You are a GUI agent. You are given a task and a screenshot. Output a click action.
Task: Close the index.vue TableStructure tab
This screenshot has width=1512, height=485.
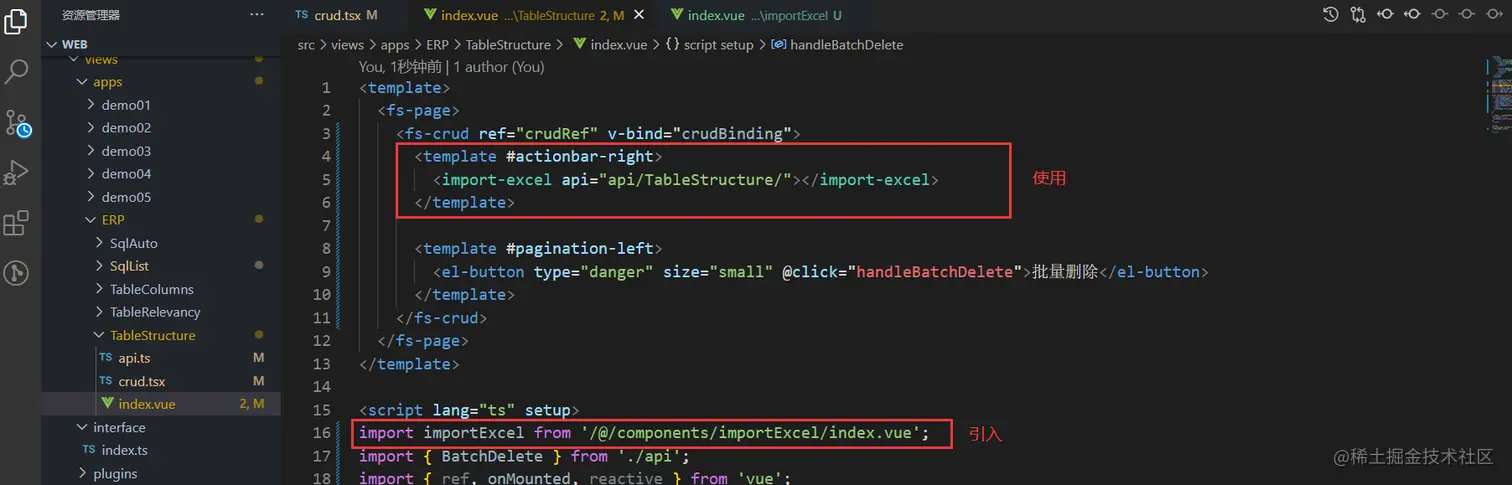[x=639, y=15]
